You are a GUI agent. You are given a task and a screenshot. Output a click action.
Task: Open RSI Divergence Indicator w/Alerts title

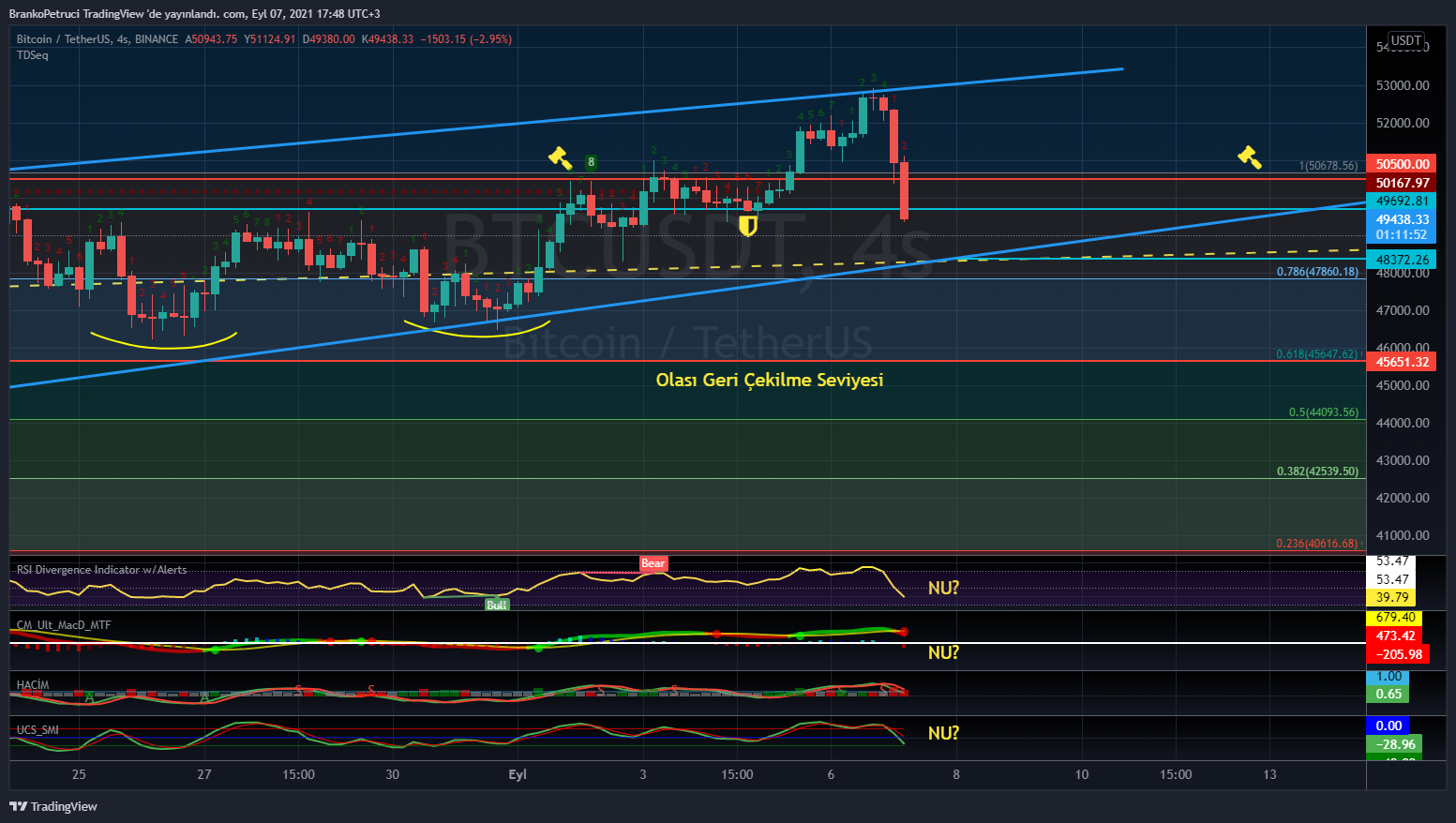click(x=102, y=570)
